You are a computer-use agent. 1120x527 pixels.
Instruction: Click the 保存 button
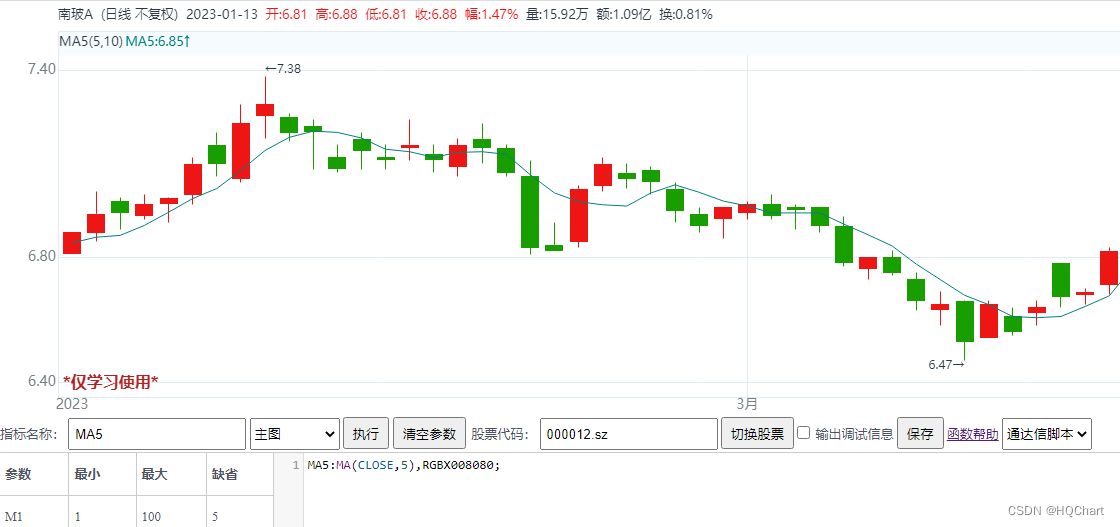pos(920,433)
